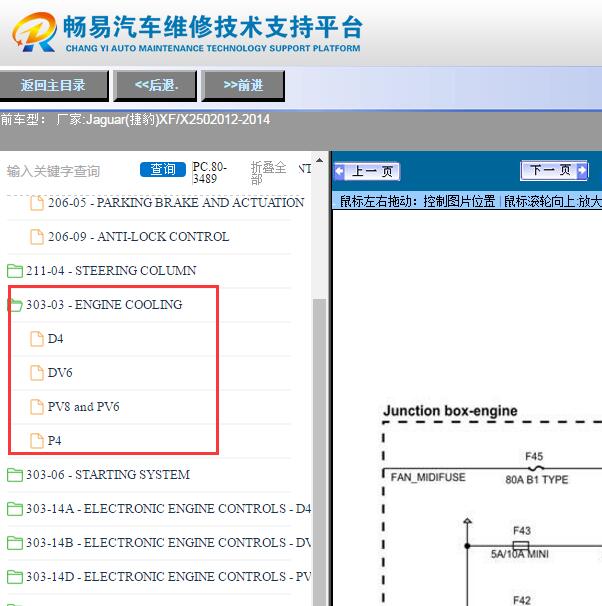Expand 211-04 Steering Column folder
The height and width of the screenshot is (606, 602).
tap(111, 271)
